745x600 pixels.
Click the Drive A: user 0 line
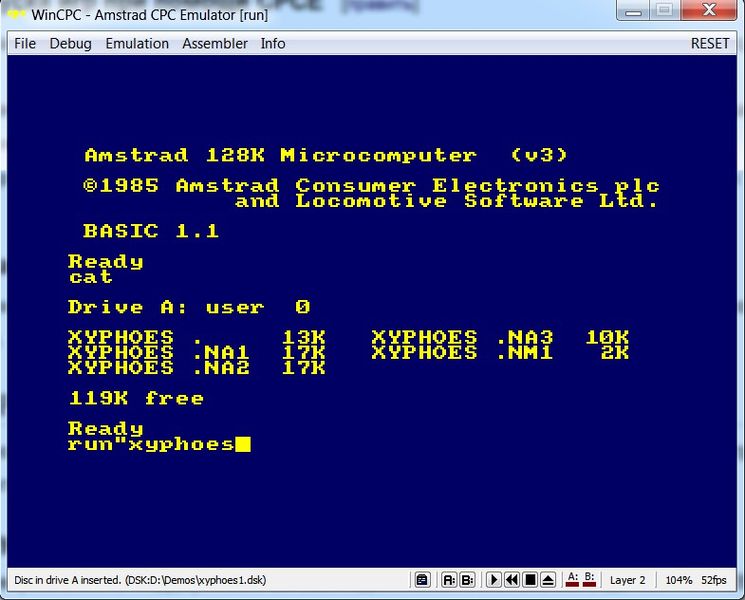pos(190,307)
